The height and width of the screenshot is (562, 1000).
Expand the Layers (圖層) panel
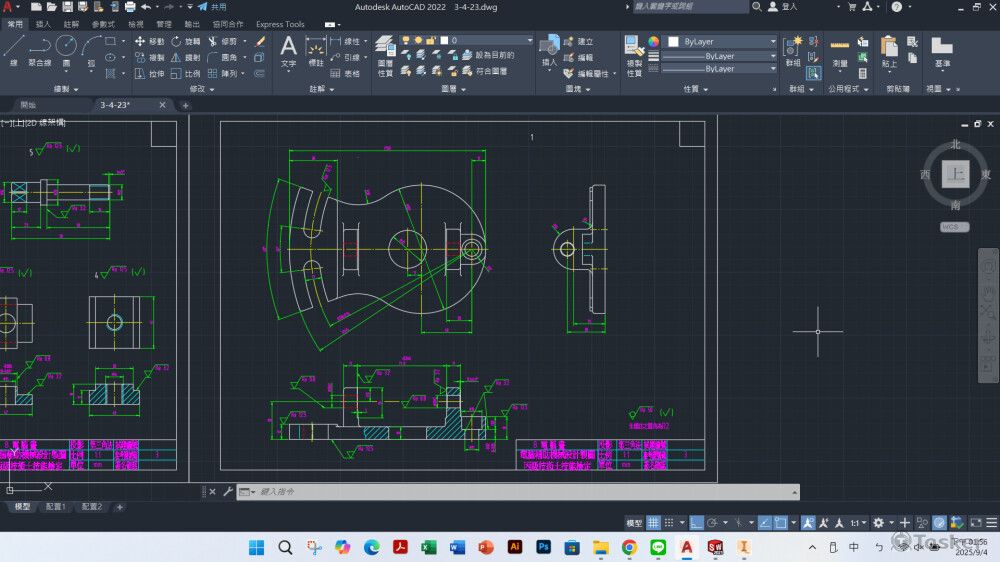(x=453, y=89)
